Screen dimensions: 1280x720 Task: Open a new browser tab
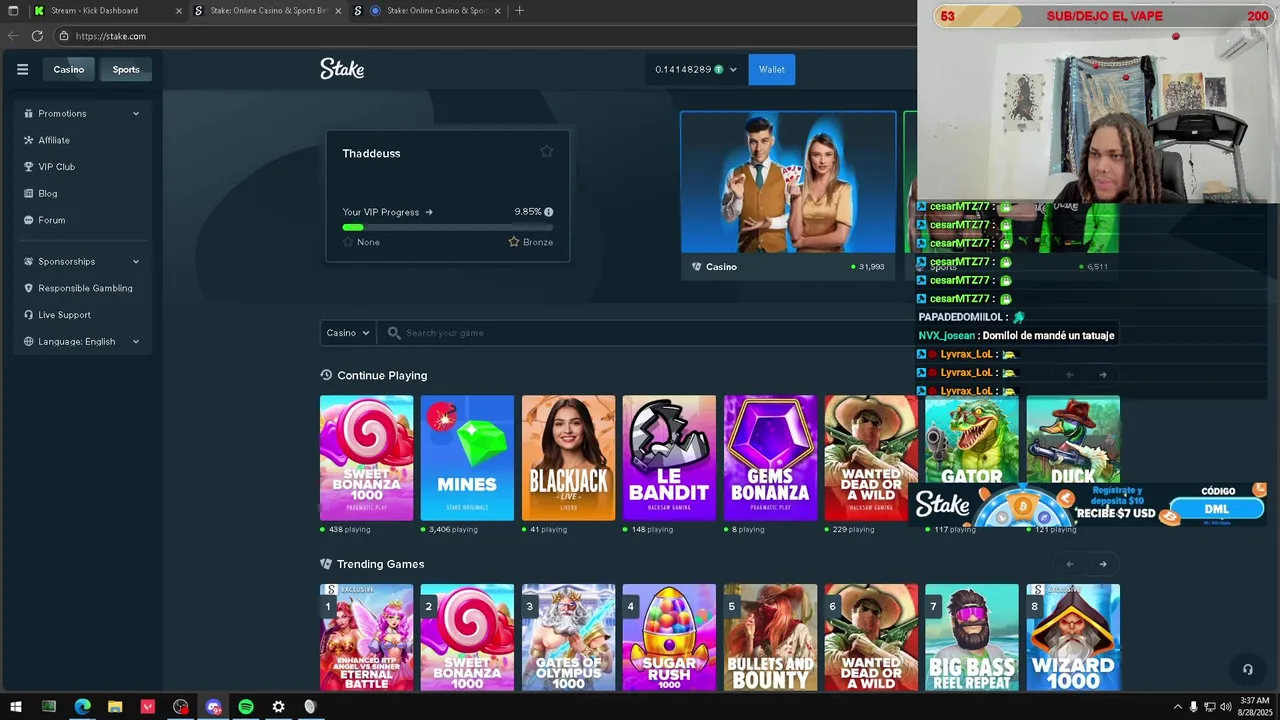pyautogui.click(x=519, y=10)
